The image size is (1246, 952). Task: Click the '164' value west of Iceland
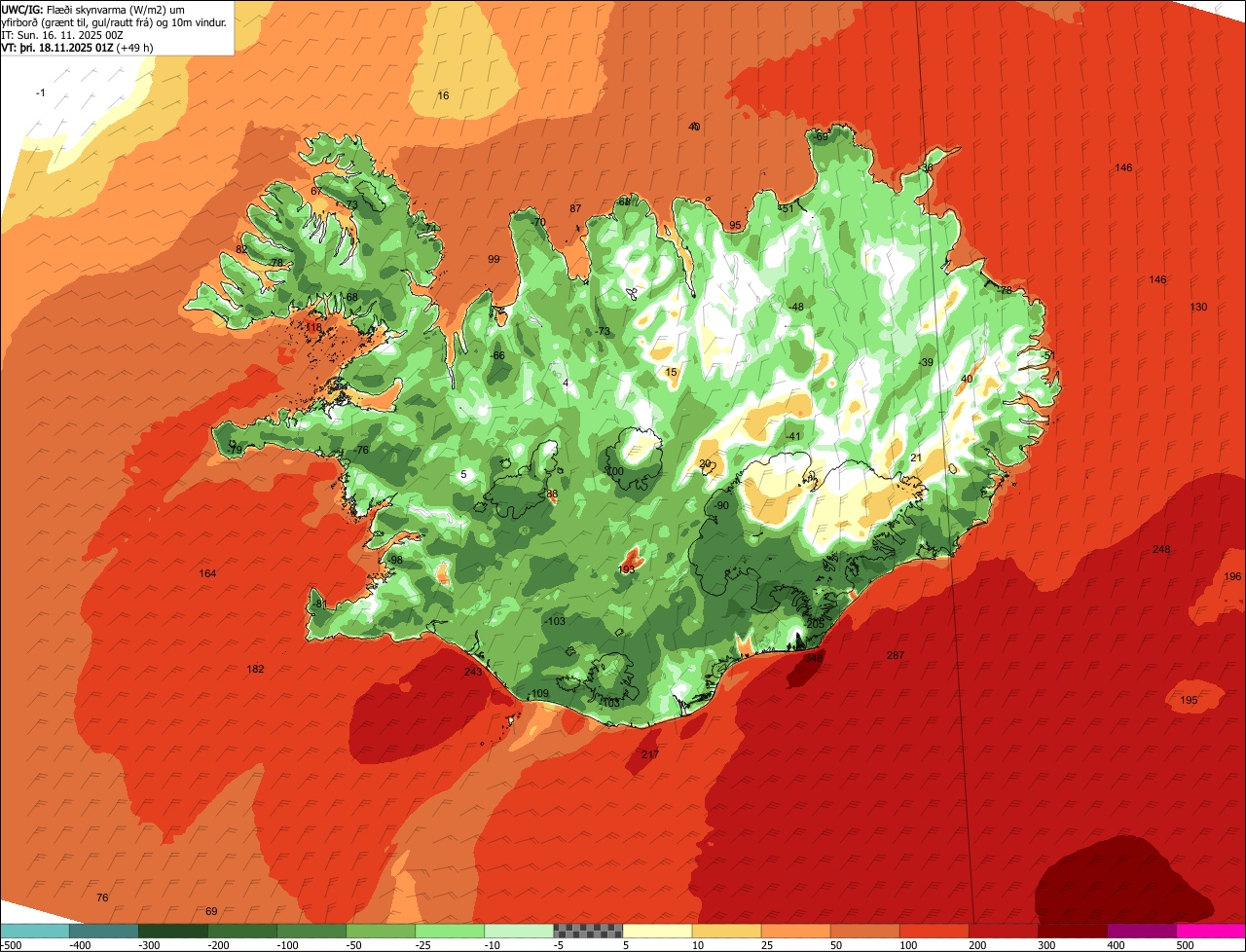207,574
